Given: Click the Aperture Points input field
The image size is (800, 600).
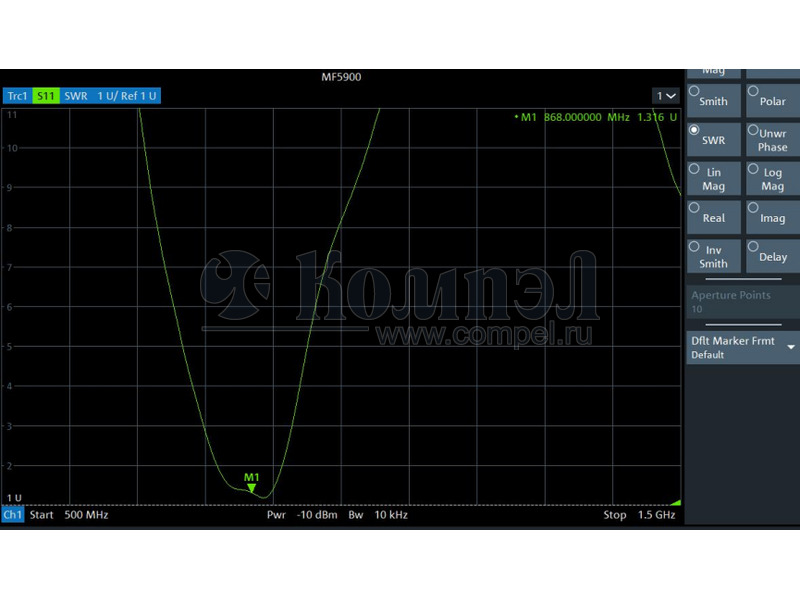Looking at the screenshot, I should click(x=742, y=310).
